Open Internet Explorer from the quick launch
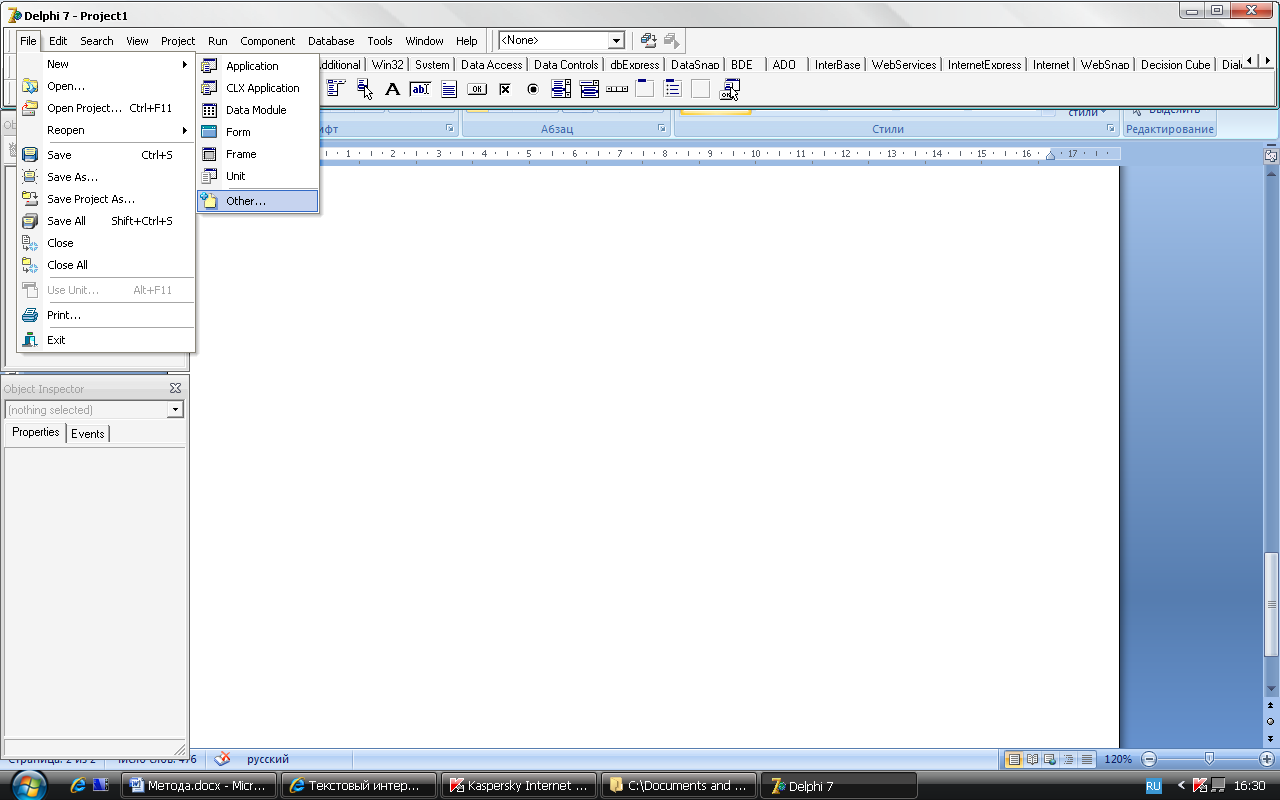 [78, 785]
